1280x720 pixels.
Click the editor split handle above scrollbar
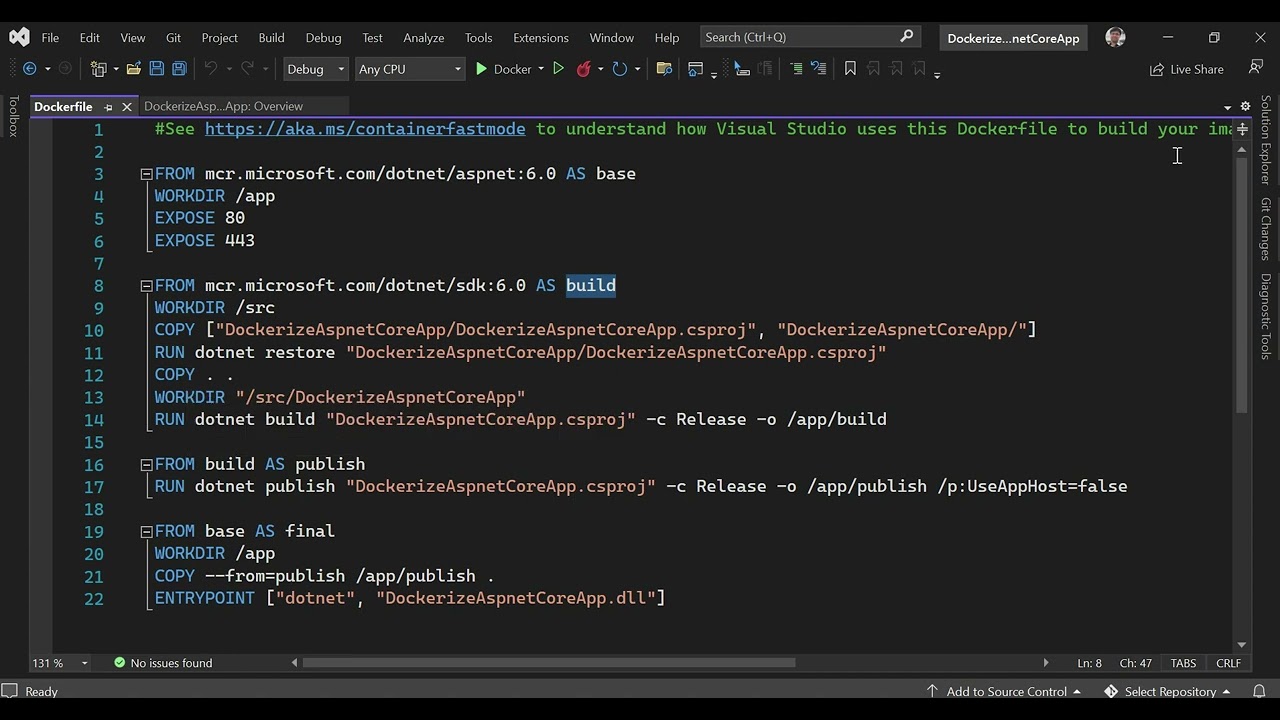coord(1242,129)
